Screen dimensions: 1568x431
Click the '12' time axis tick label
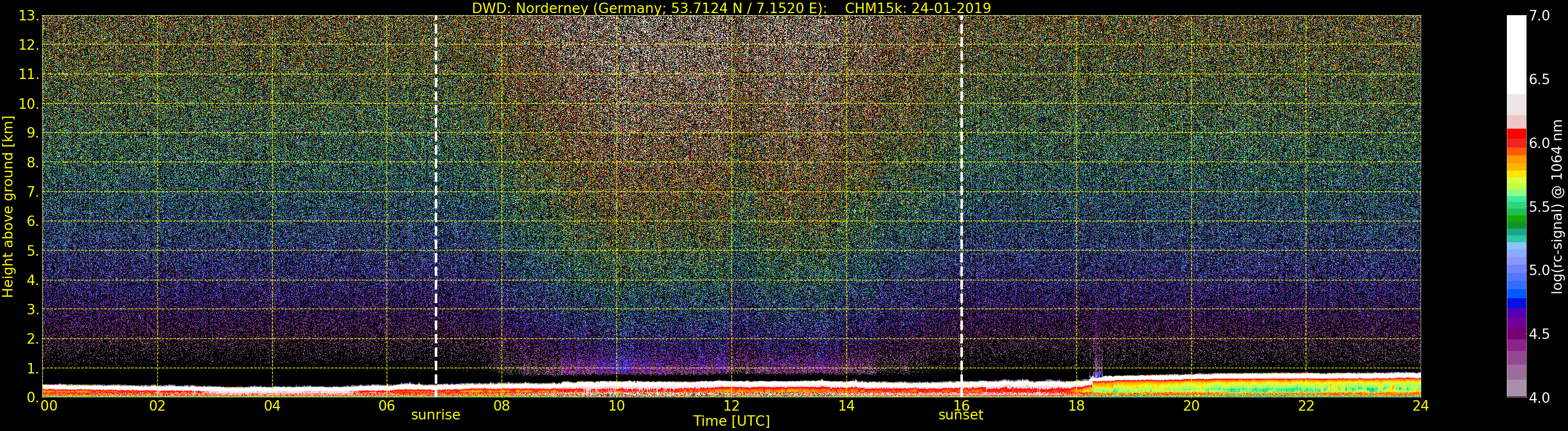point(731,405)
